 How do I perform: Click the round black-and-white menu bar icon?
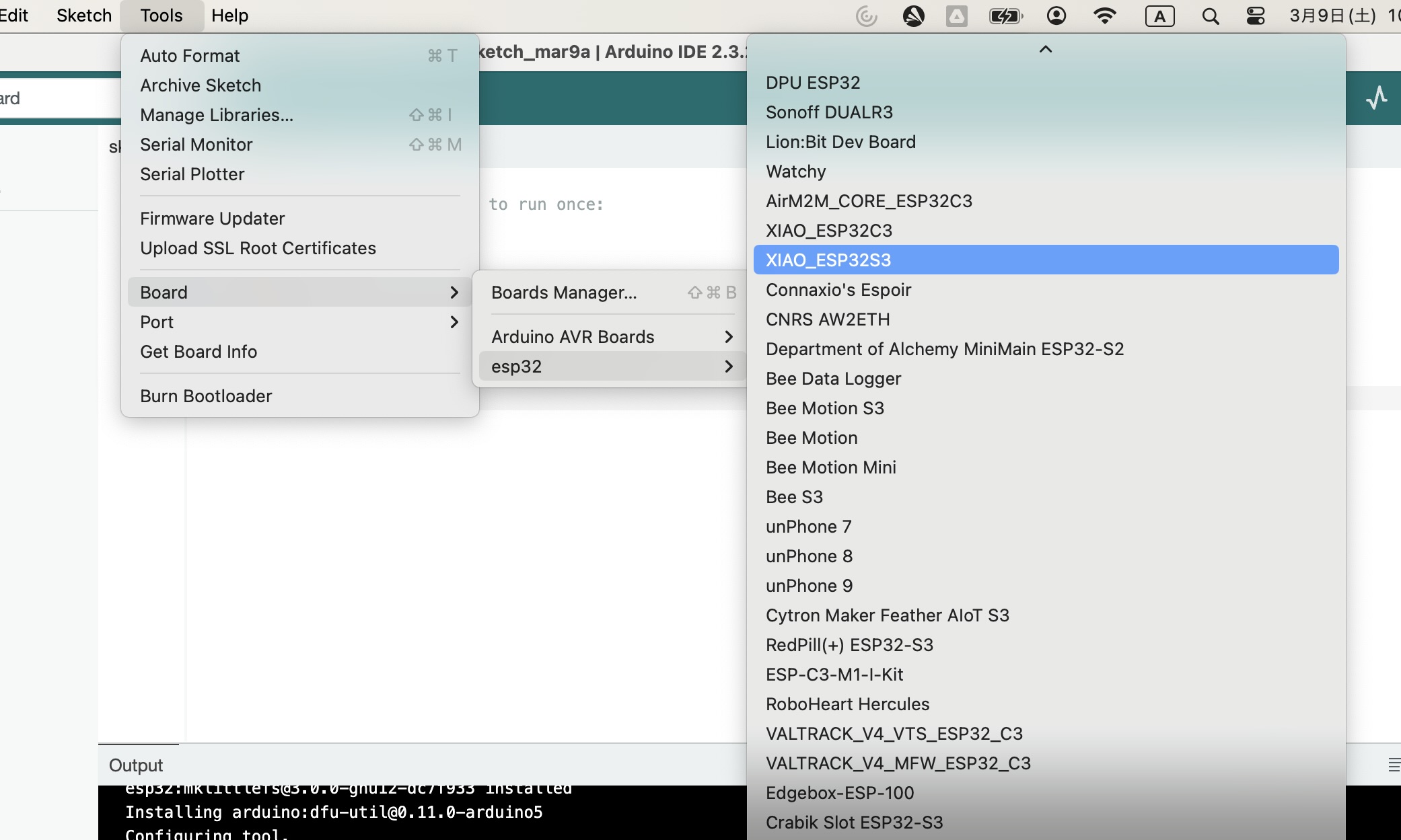pos(913,15)
